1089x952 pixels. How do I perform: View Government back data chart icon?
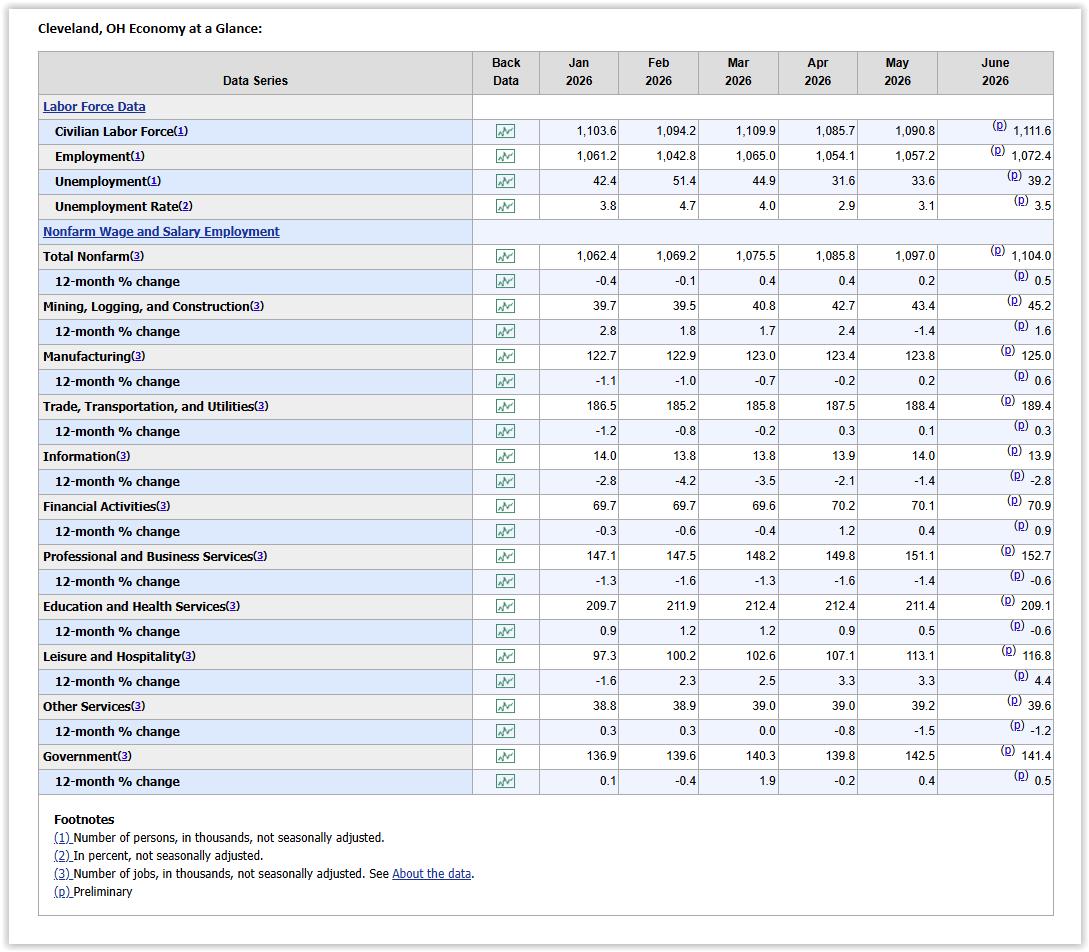[x=505, y=756]
